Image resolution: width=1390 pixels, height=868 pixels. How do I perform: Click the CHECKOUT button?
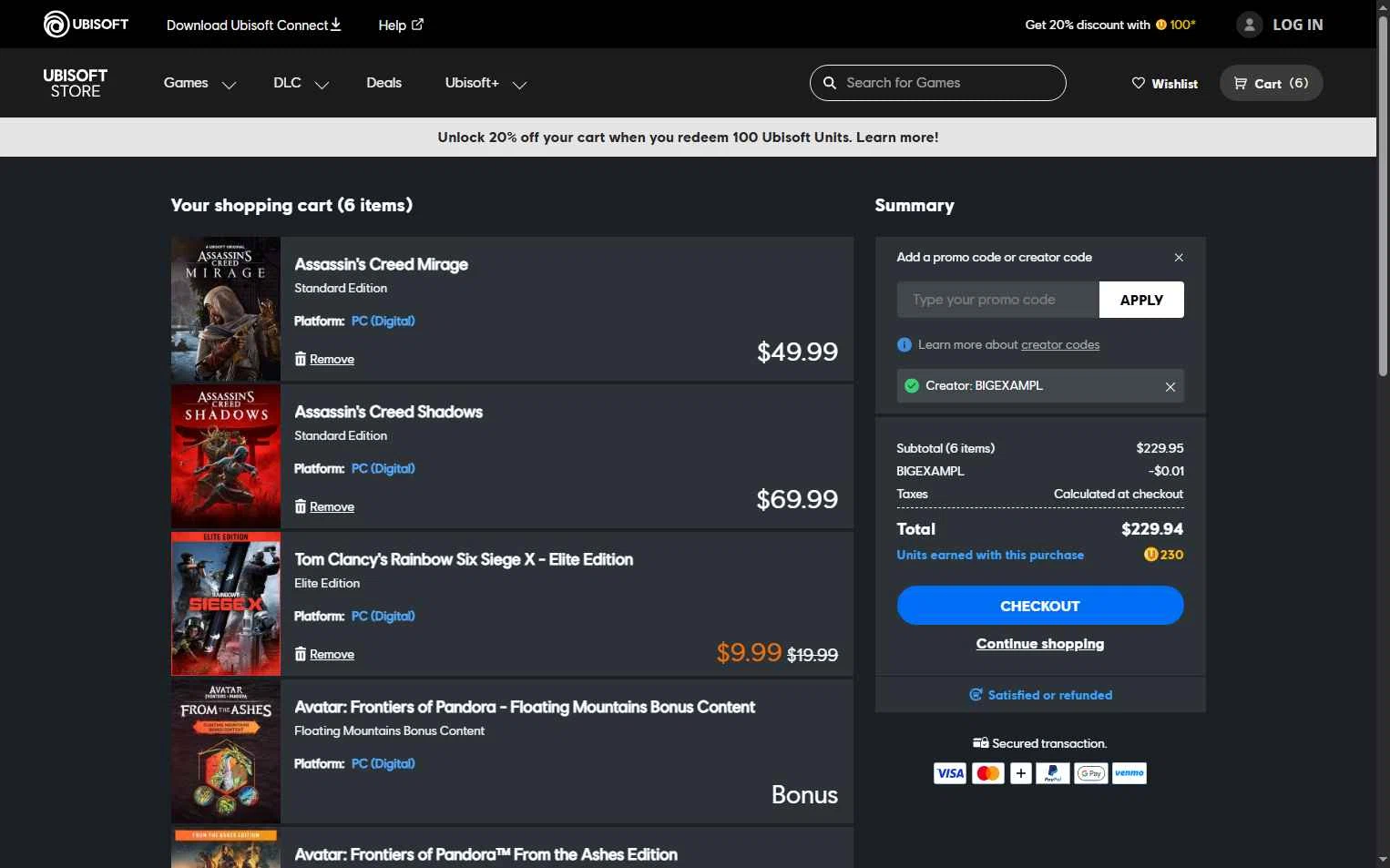tap(1040, 606)
